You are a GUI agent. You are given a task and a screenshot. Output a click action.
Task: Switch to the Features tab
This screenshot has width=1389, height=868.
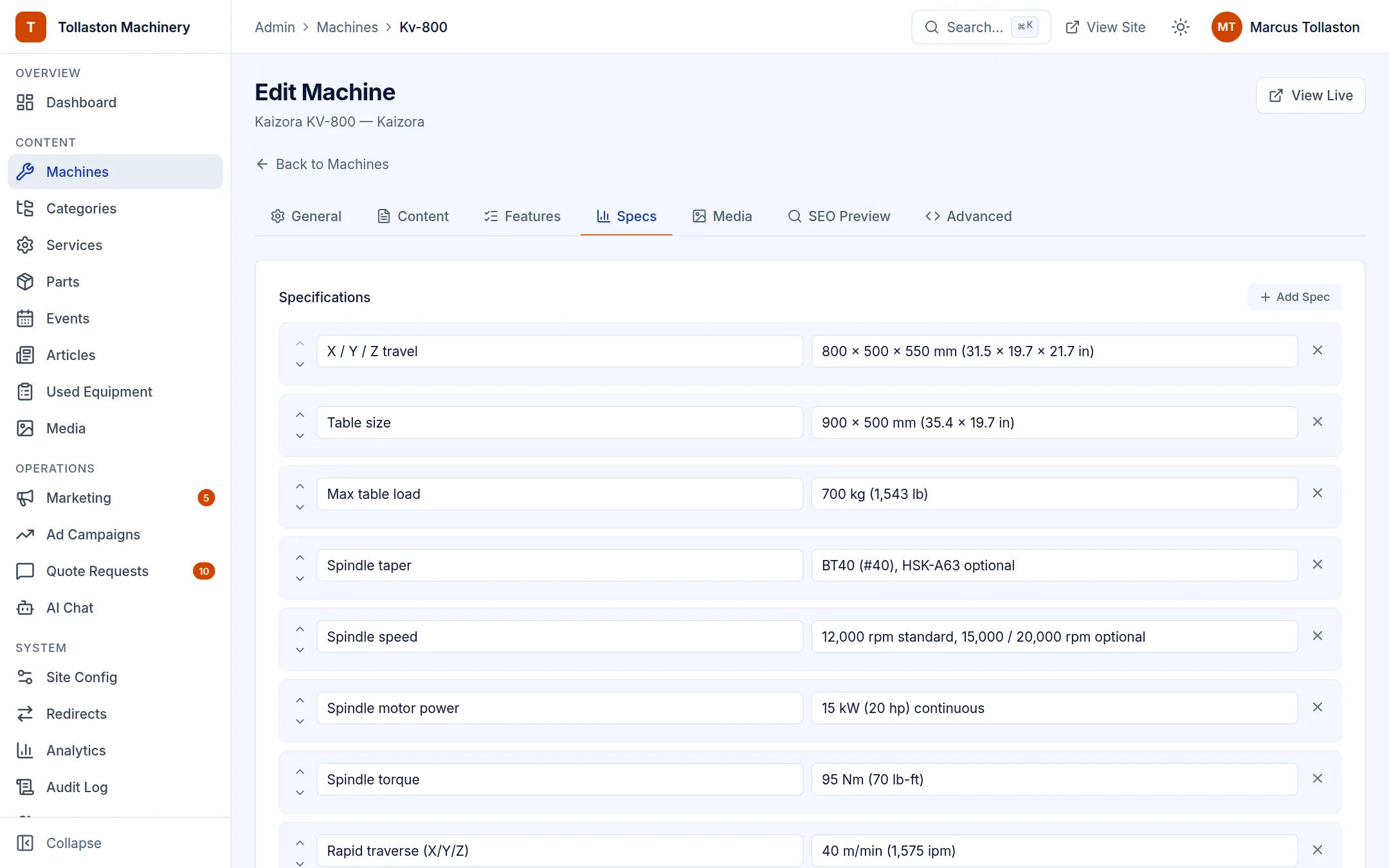pyautogui.click(x=522, y=216)
